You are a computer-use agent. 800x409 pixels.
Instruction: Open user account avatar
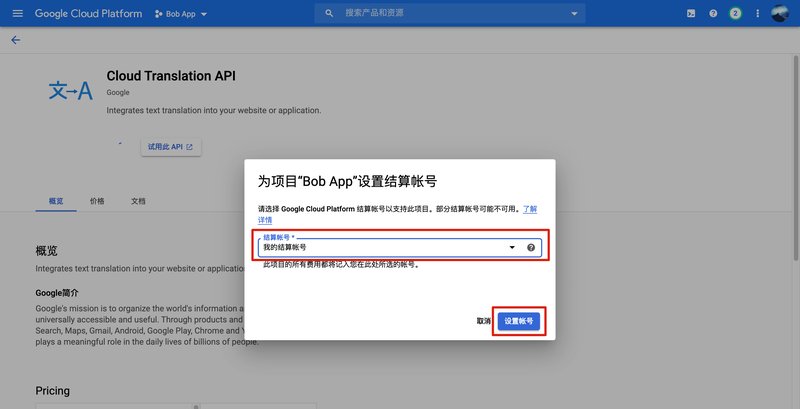(780, 13)
